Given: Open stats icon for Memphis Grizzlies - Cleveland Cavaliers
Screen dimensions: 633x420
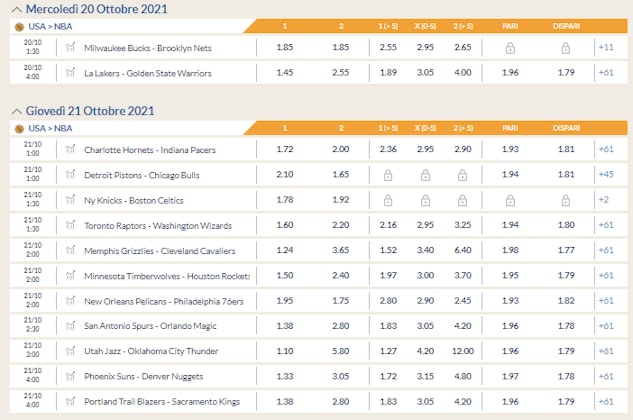Looking at the screenshot, I should 71,250.
